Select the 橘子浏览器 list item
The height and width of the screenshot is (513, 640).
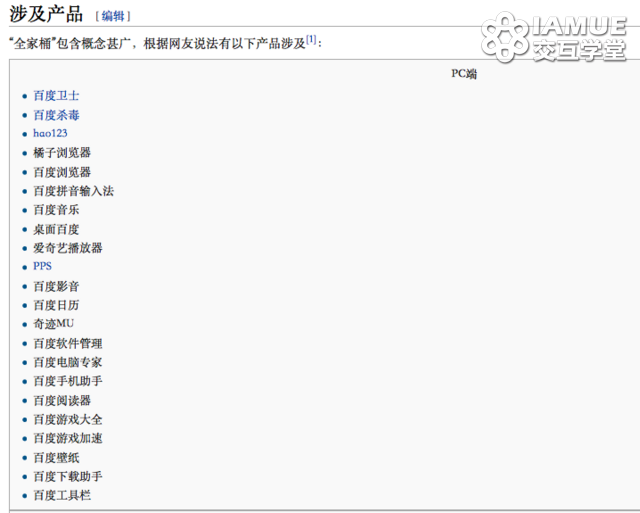62,153
